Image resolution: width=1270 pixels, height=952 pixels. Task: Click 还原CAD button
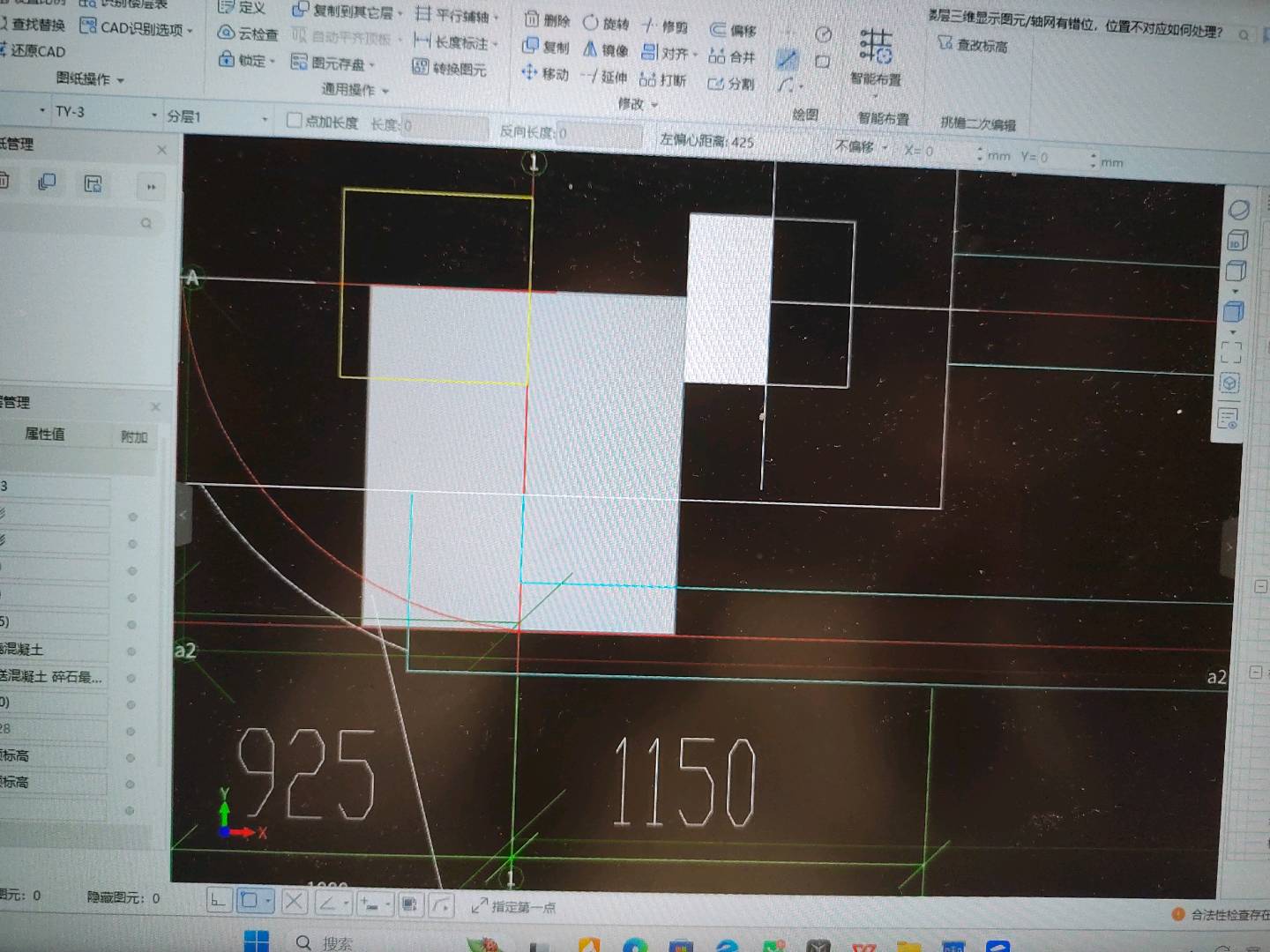click(x=34, y=50)
